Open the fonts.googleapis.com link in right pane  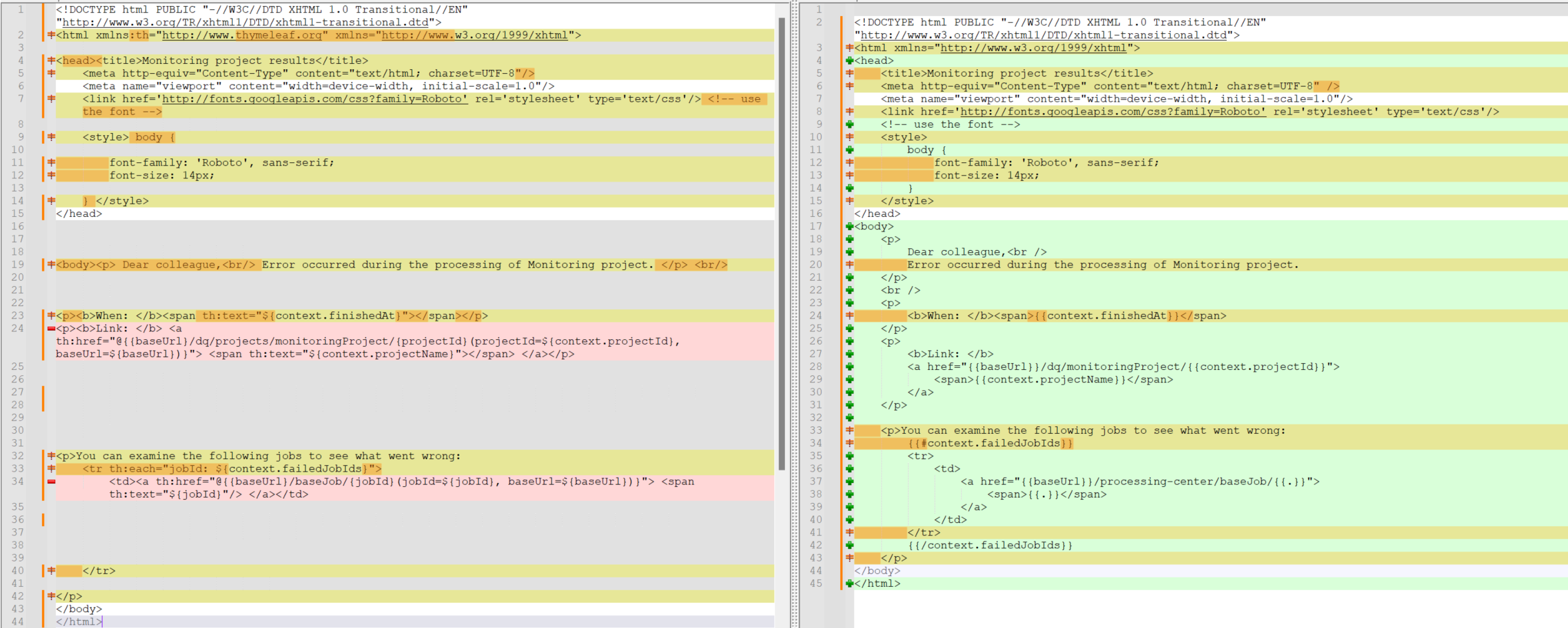click(1113, 112)
